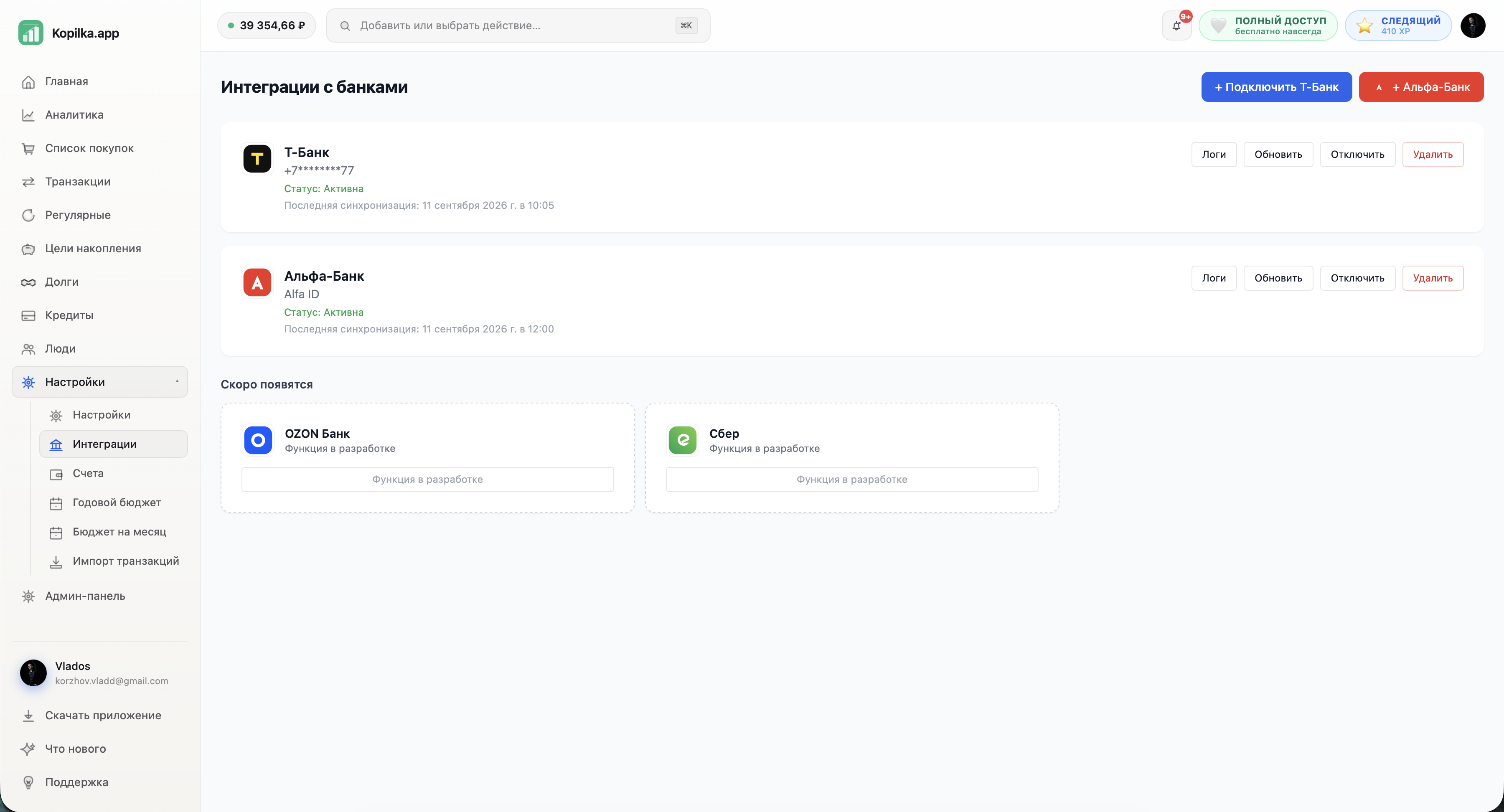Click the balance 39 354,66 ₽ pill
Viewport: 1504px width, 812px height.
pos(266,25)
